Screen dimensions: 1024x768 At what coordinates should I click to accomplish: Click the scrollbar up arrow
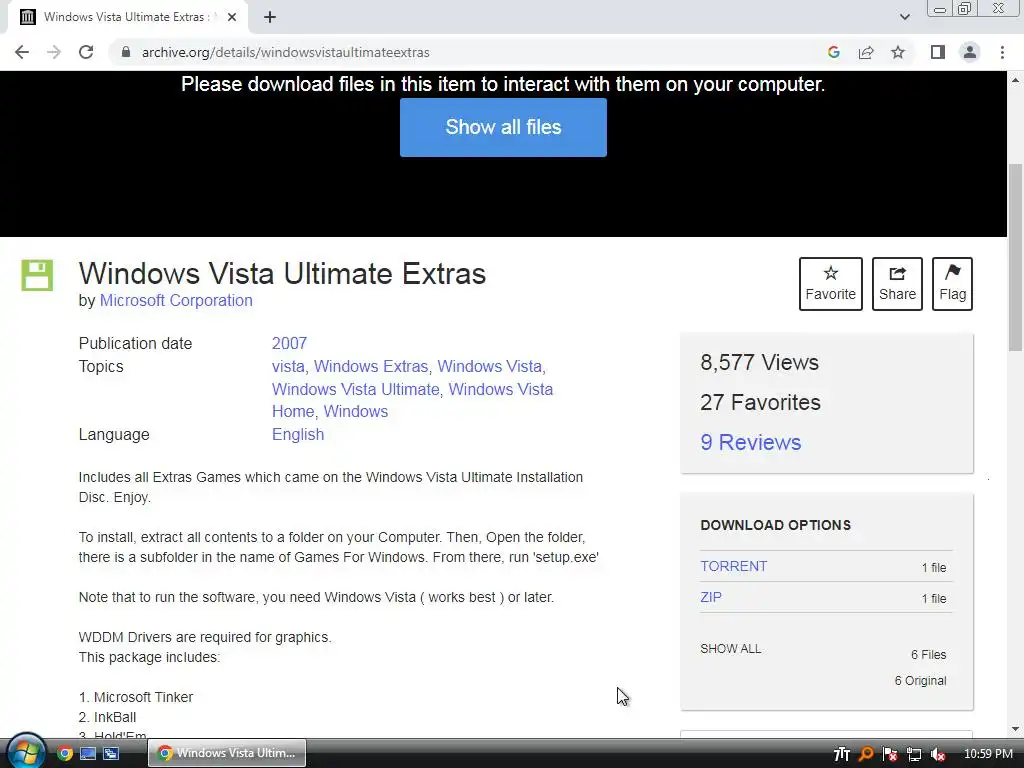1016,80
